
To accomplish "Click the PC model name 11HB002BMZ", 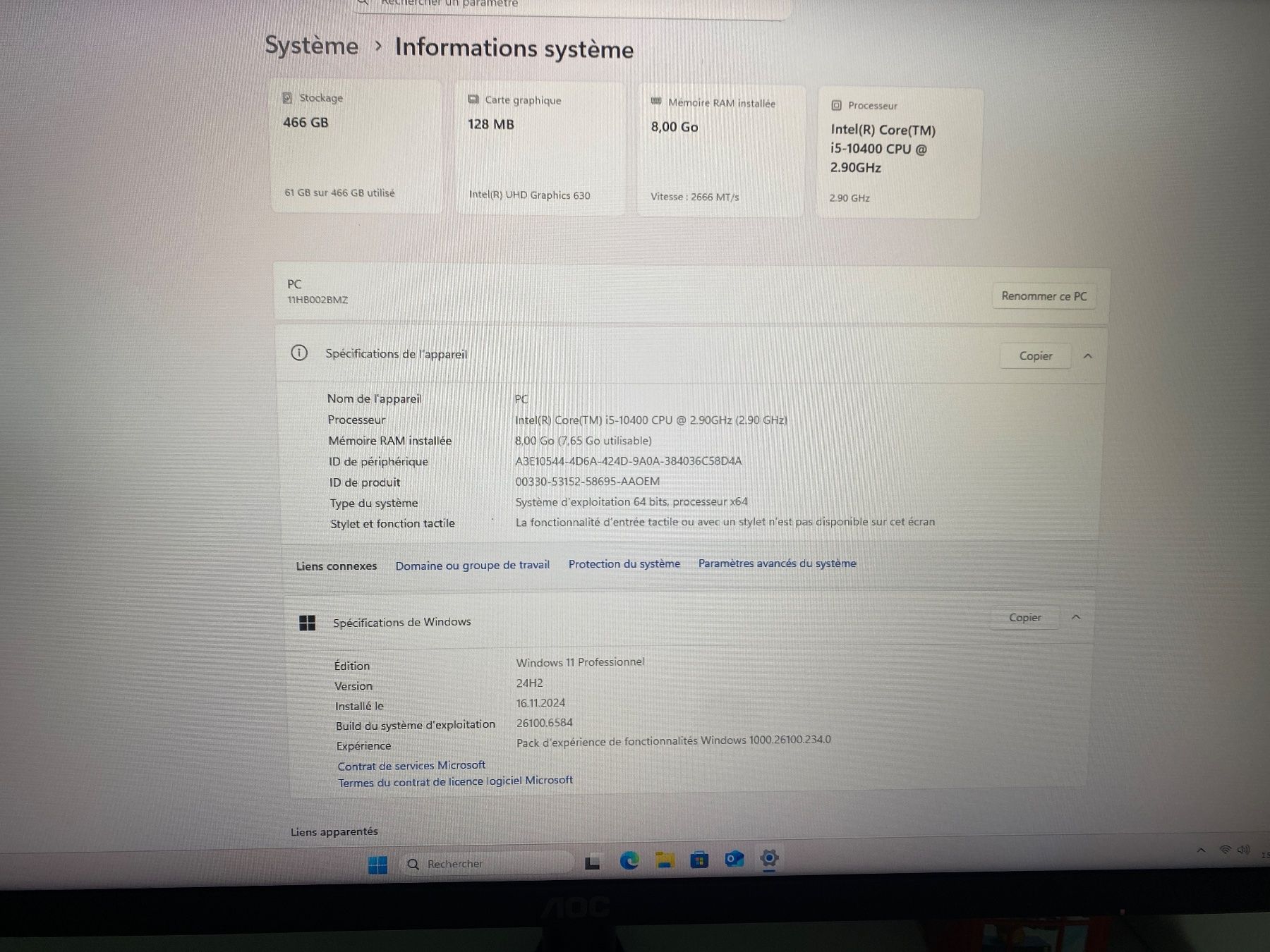I will (x=317, y=300).
